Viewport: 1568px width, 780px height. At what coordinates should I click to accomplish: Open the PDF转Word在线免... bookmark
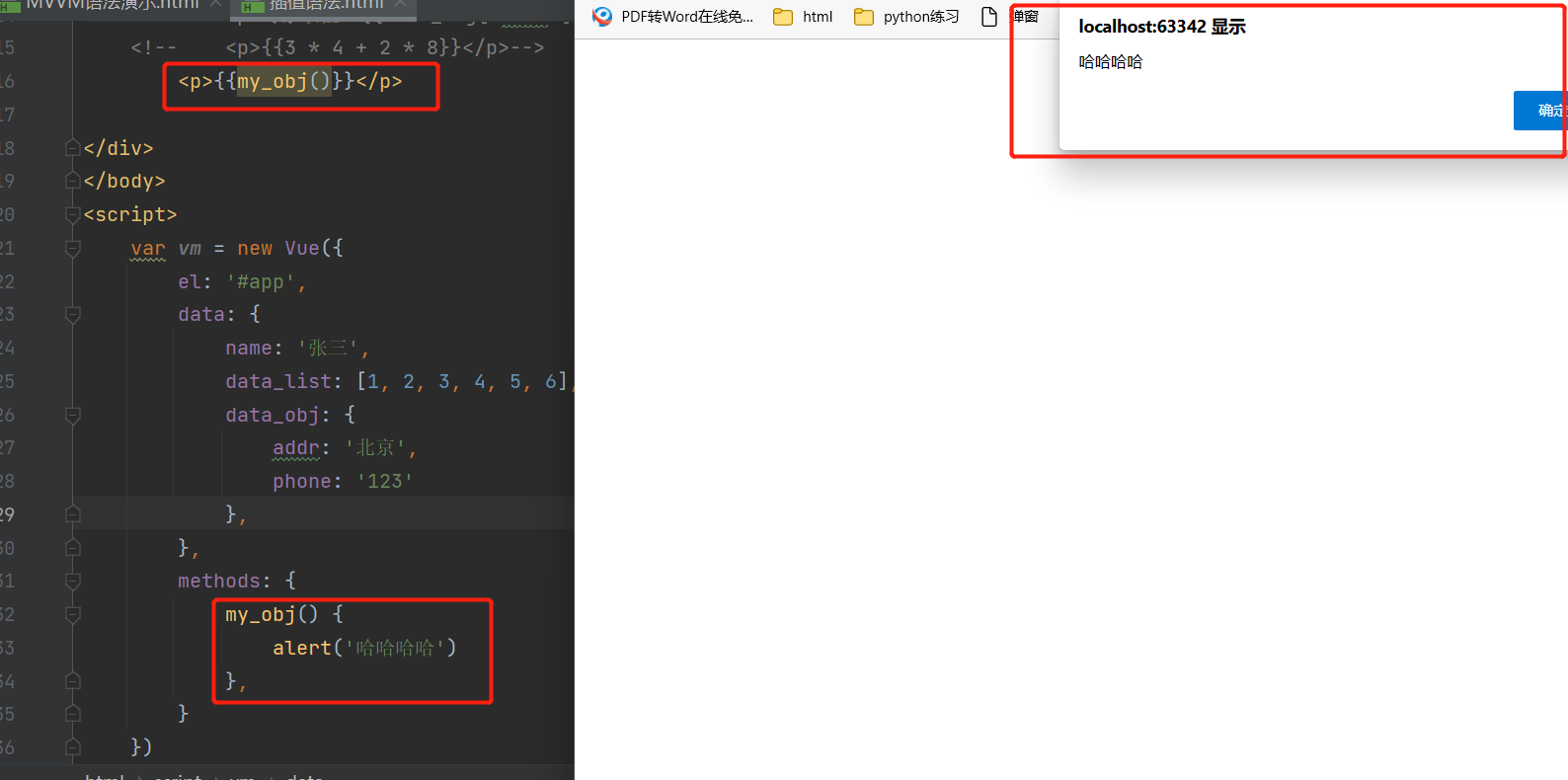pos(672,17)
